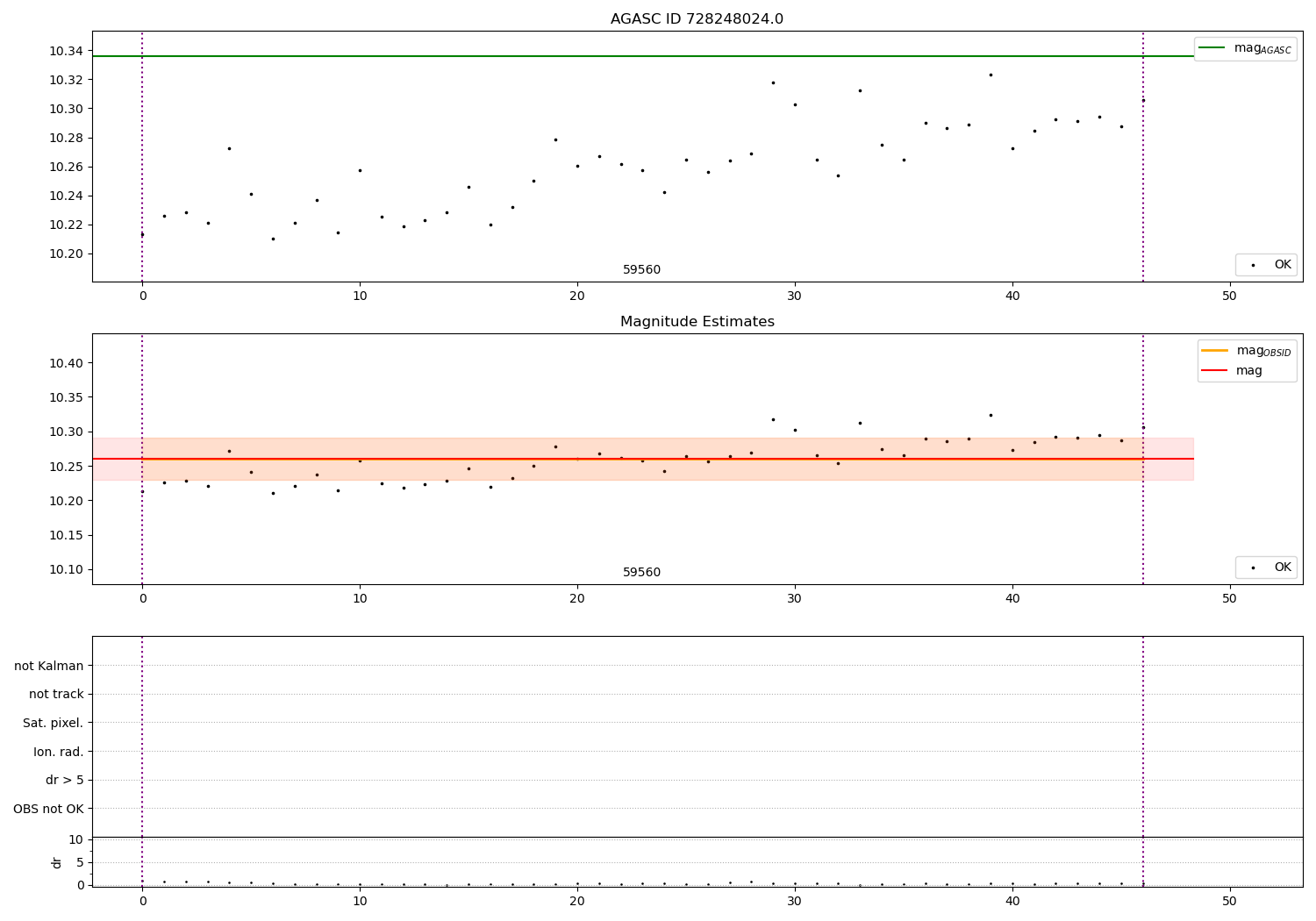Click the highest data point in top plot
Image resolution: width=1316 pixels, height=921 pixels.
pos(991,75)
